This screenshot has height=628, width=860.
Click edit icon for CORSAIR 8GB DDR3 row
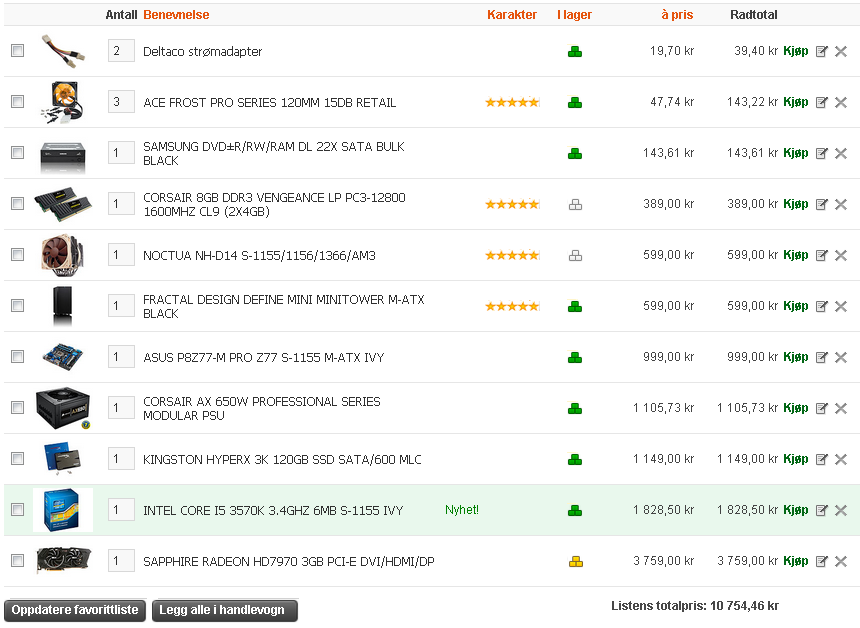point(821,205)
